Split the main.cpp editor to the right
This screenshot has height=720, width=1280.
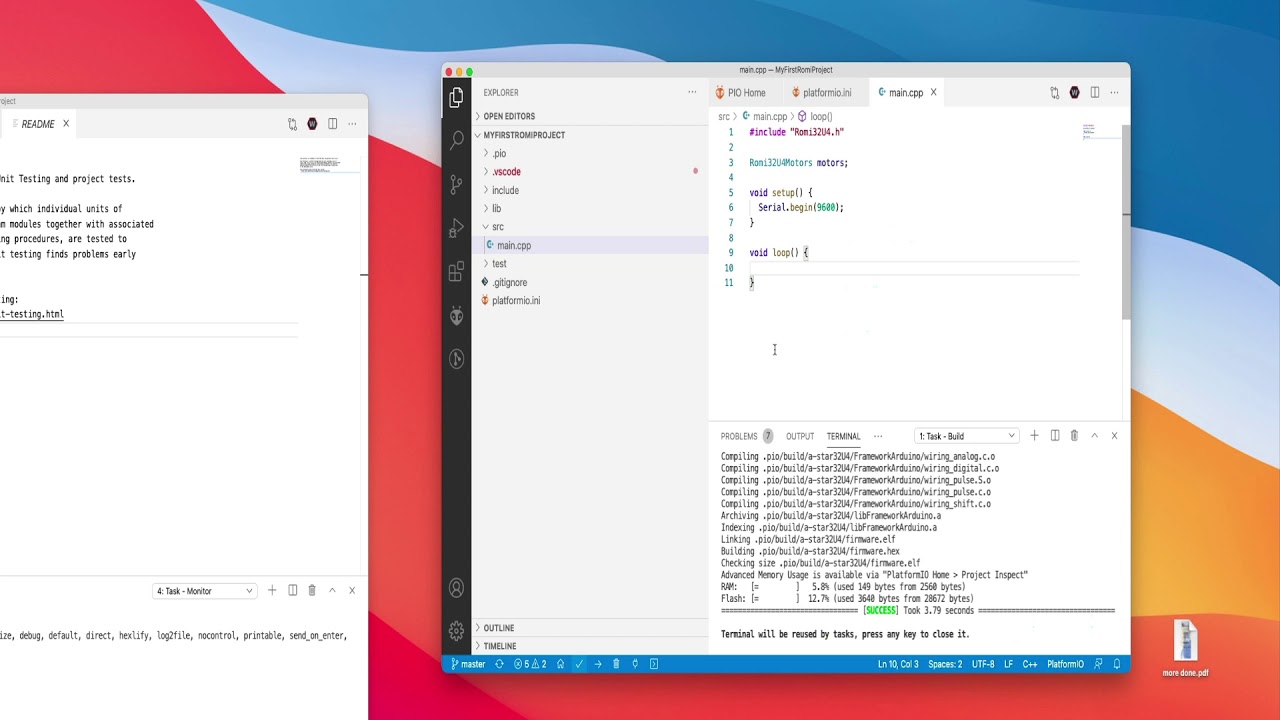coord(1095,93)
